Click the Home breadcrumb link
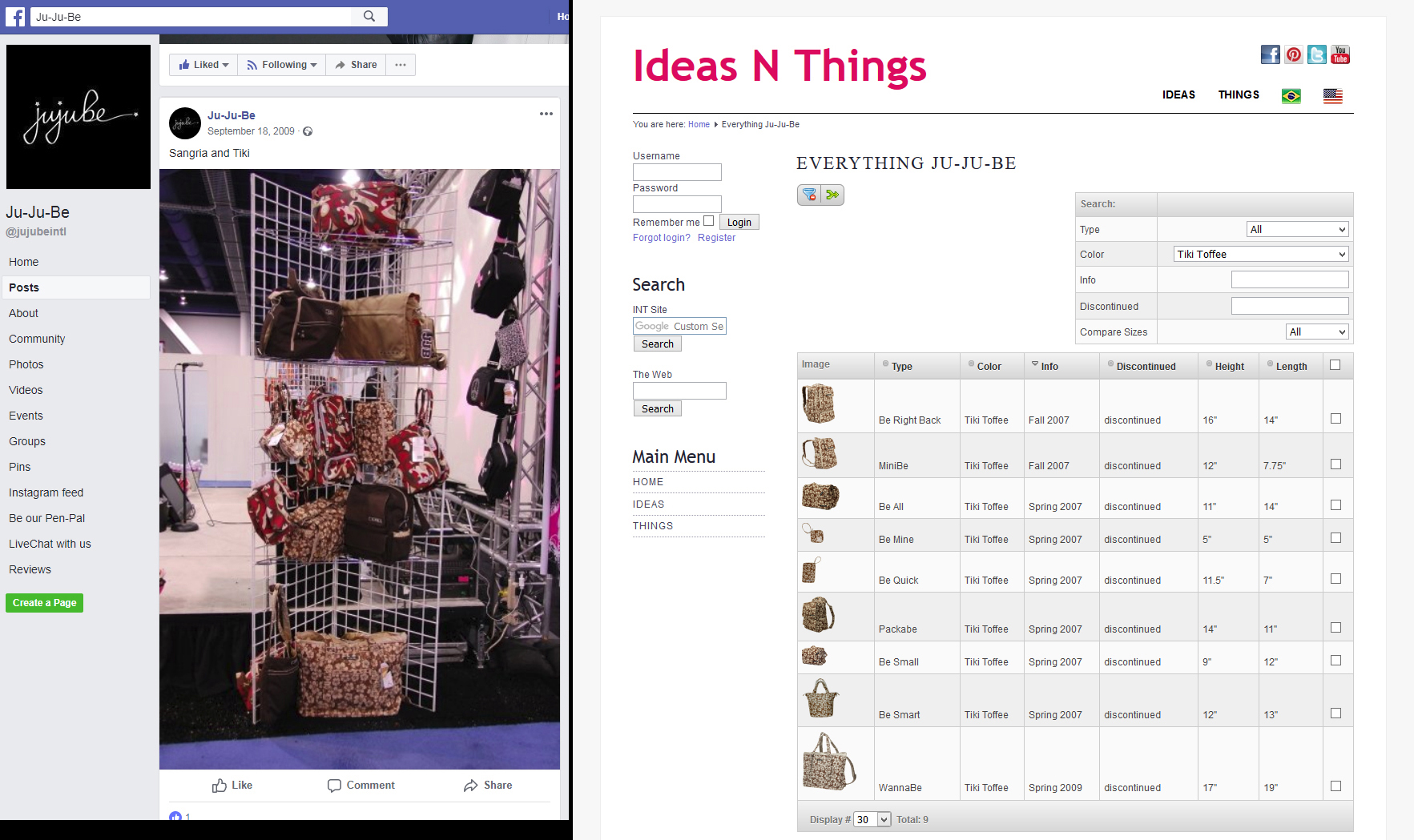 699,124
